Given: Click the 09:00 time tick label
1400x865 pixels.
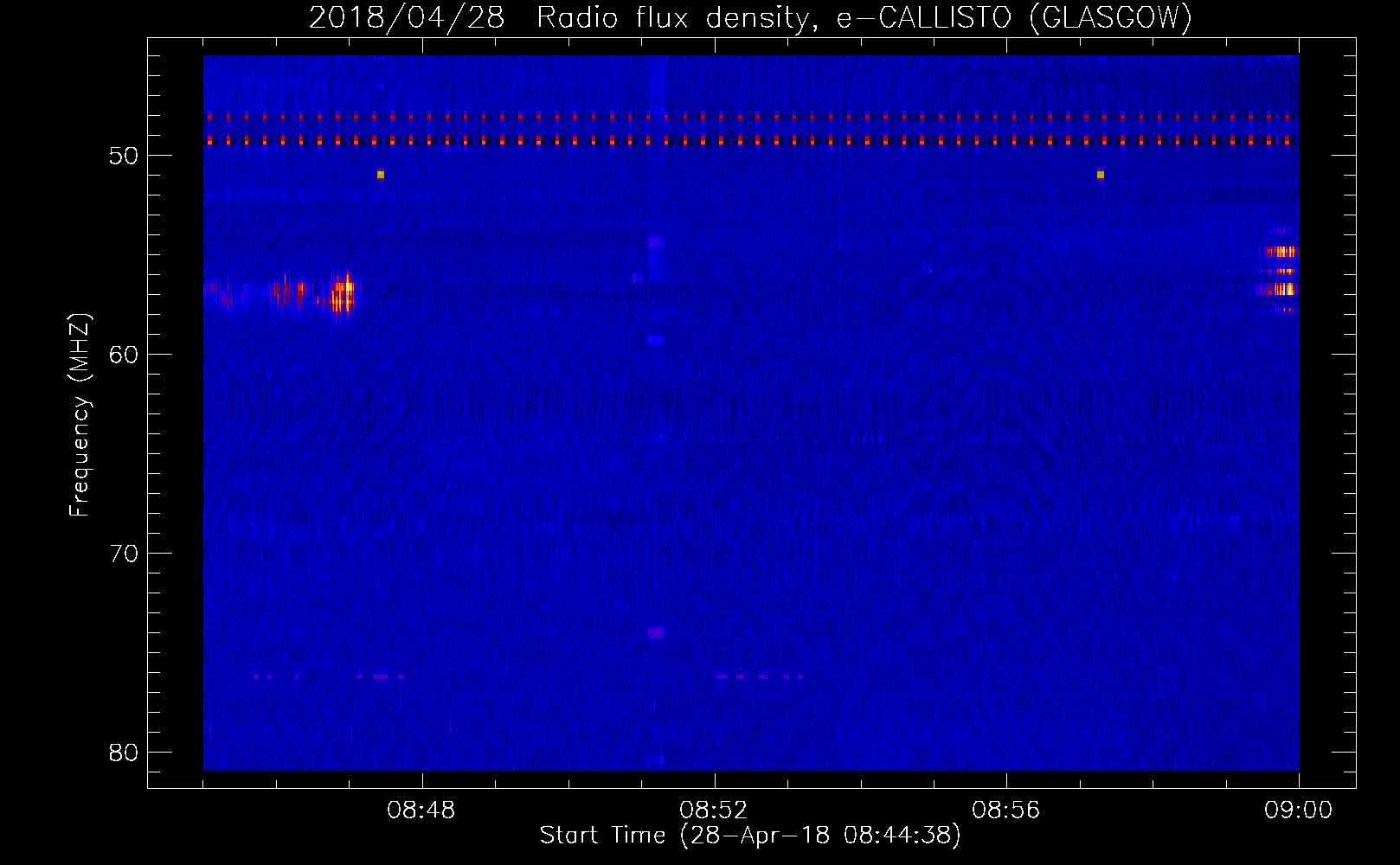Looking at the screenshot, I should pos(1298,811).
